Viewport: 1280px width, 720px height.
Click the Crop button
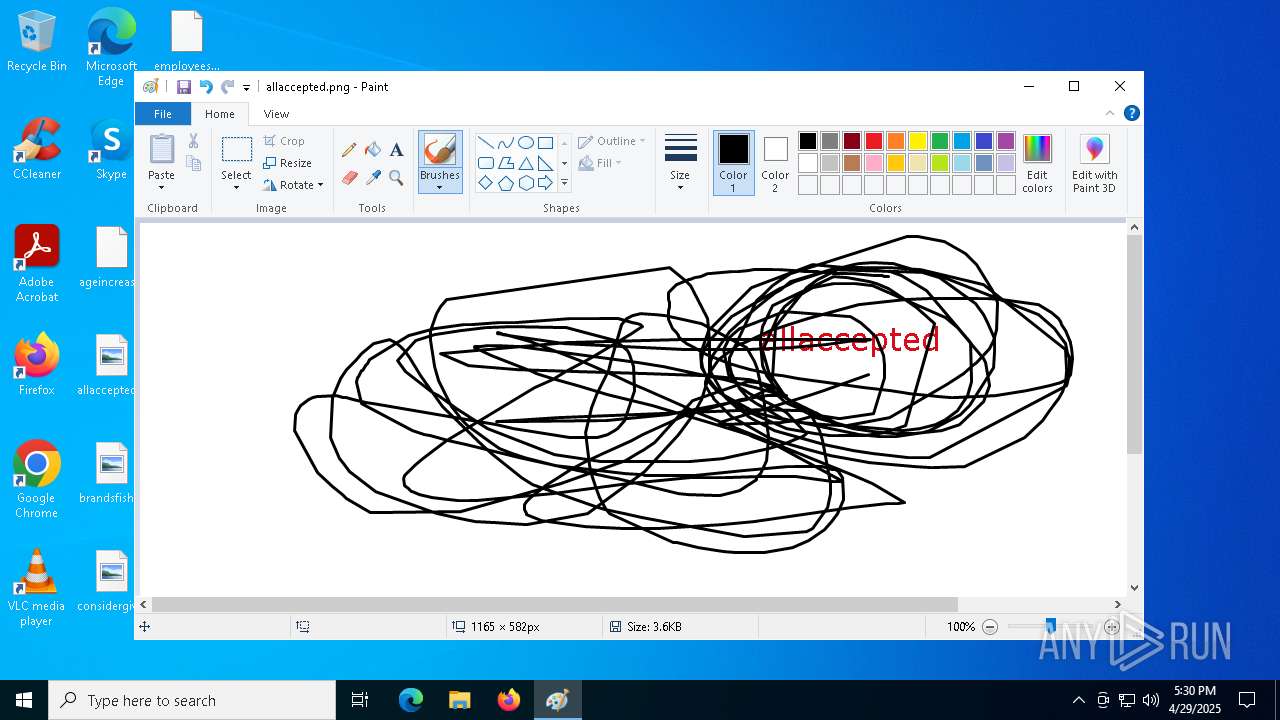pos(284,141)
